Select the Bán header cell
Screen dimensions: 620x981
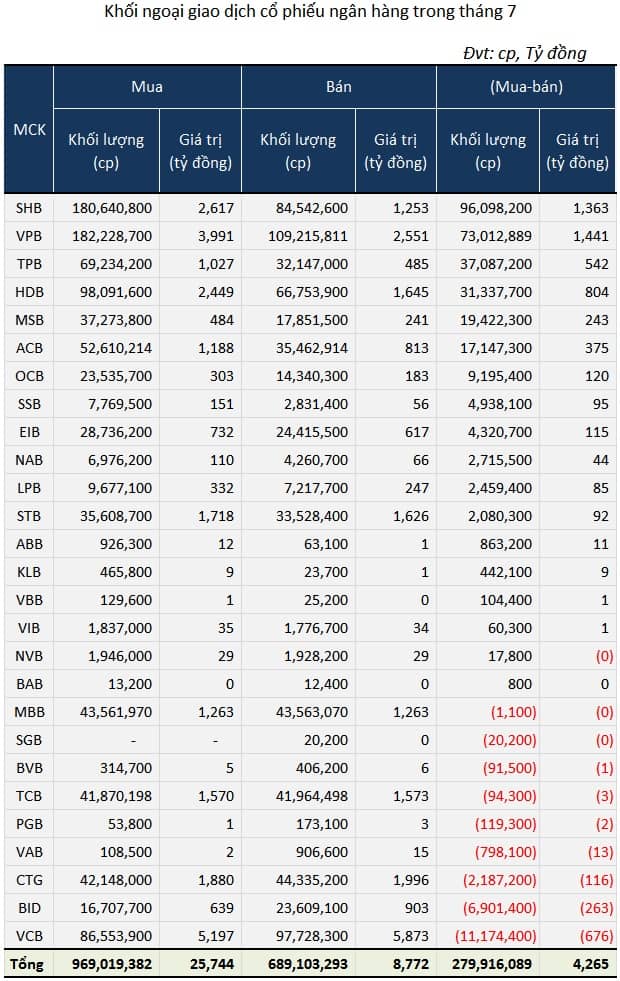pyautogui.click(x=338, y=87)
